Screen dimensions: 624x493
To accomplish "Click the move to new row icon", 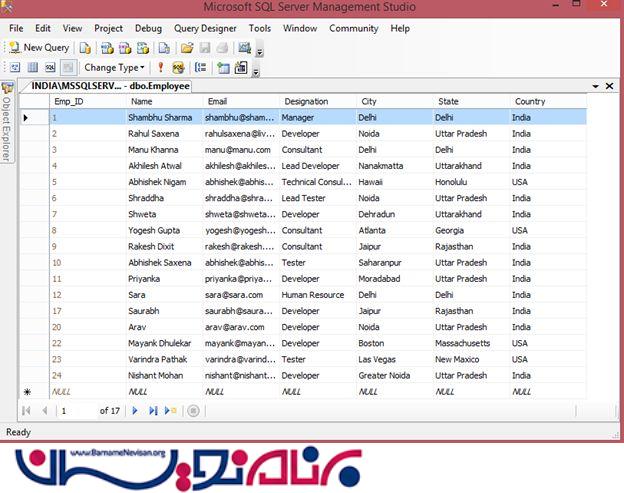I will point(171,410).
